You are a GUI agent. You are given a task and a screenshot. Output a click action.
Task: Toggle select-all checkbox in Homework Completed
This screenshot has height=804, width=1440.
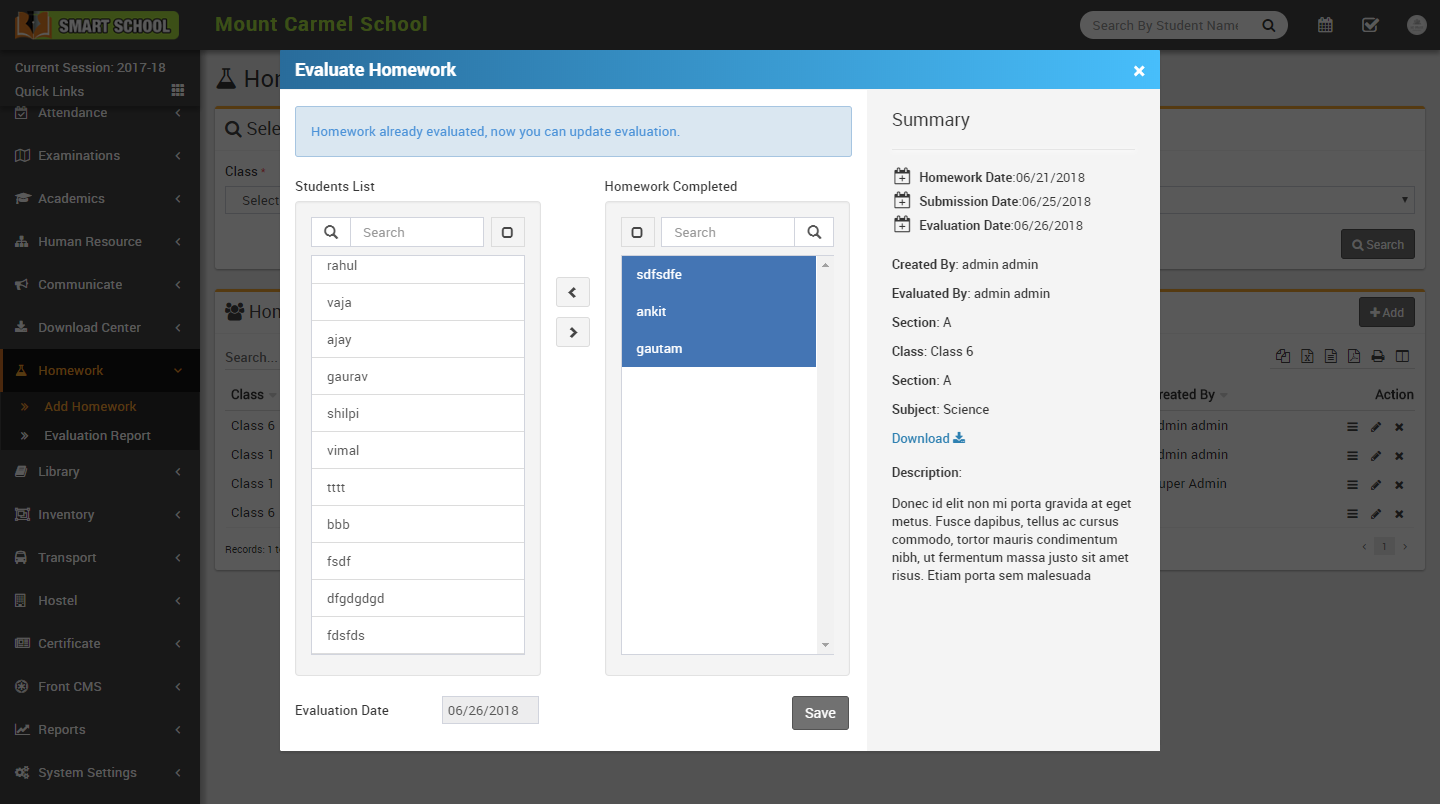click(x=637, y=232)
